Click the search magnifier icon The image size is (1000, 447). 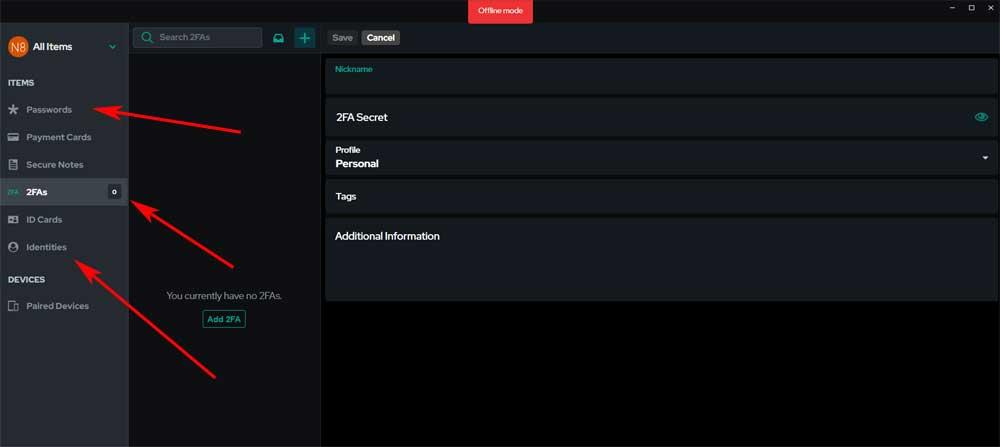pyautogui.click(x=147, y=38)
